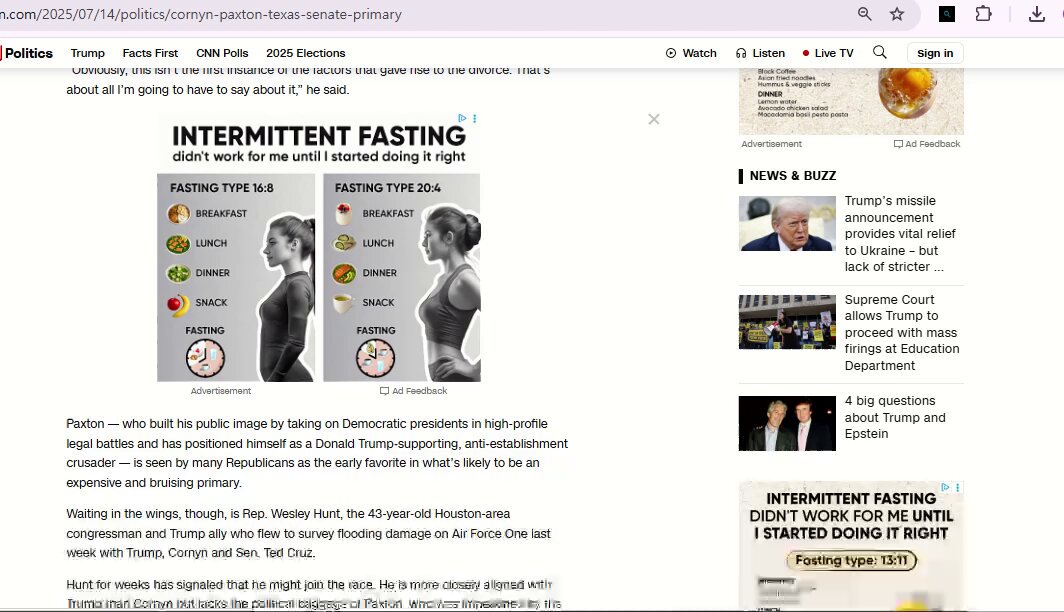Viewport: 1064px width, 612px height.
Task: Open the Trump's missile announcement headline
Action: pyautogui.click(x=900, y=233)
